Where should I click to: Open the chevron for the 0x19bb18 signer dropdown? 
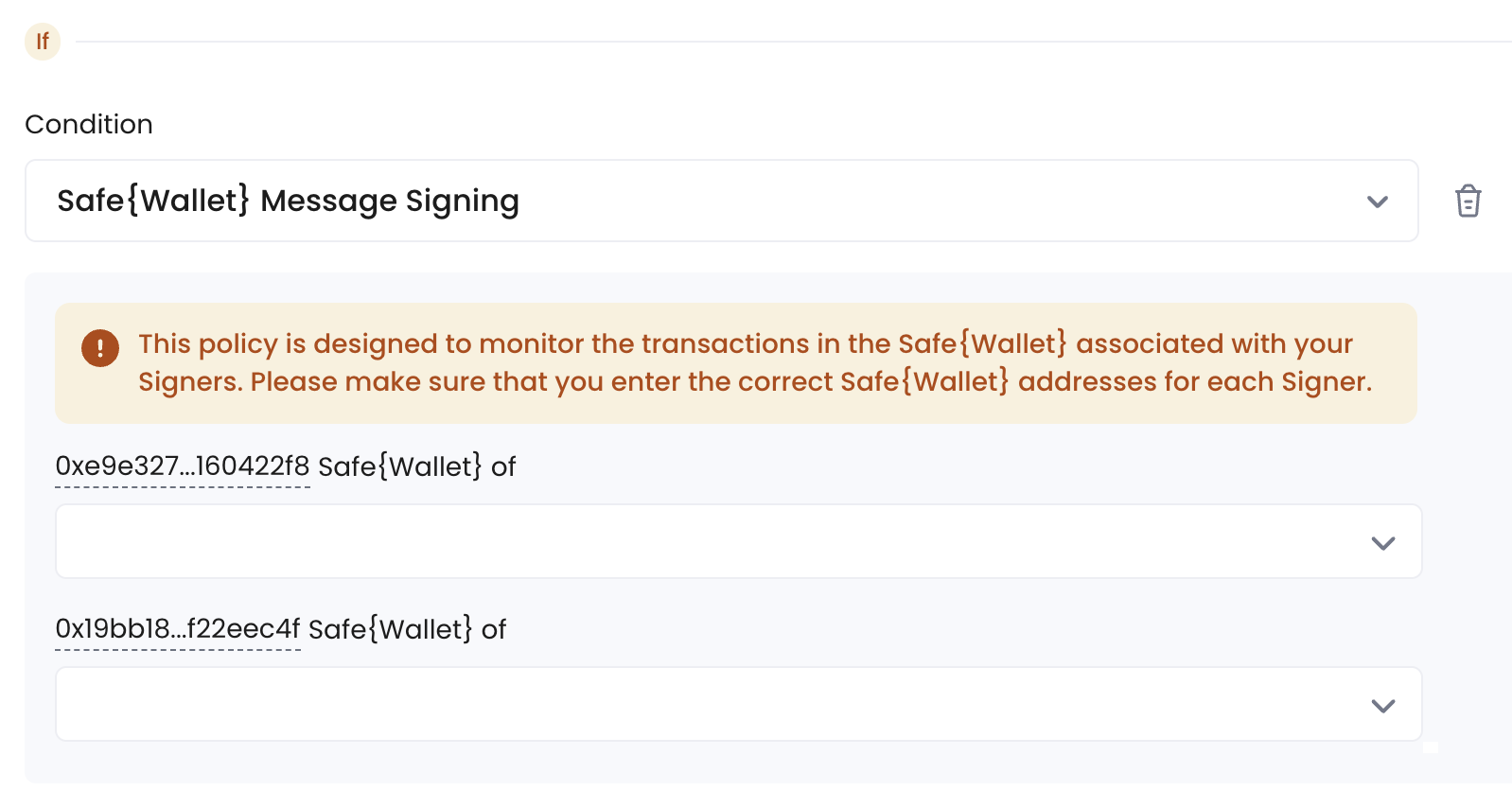tap(1383, 706)
